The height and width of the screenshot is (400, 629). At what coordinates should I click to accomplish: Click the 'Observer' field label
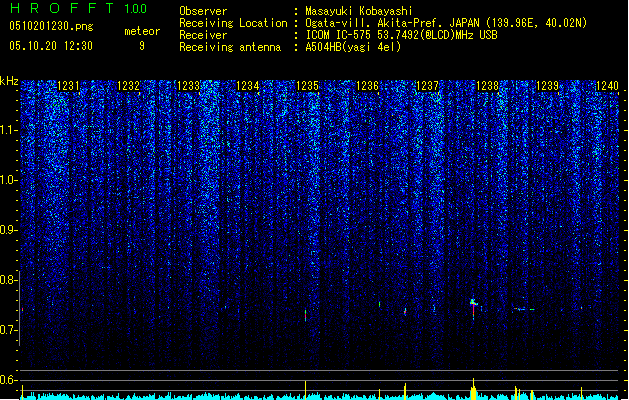tap(203, 11)
